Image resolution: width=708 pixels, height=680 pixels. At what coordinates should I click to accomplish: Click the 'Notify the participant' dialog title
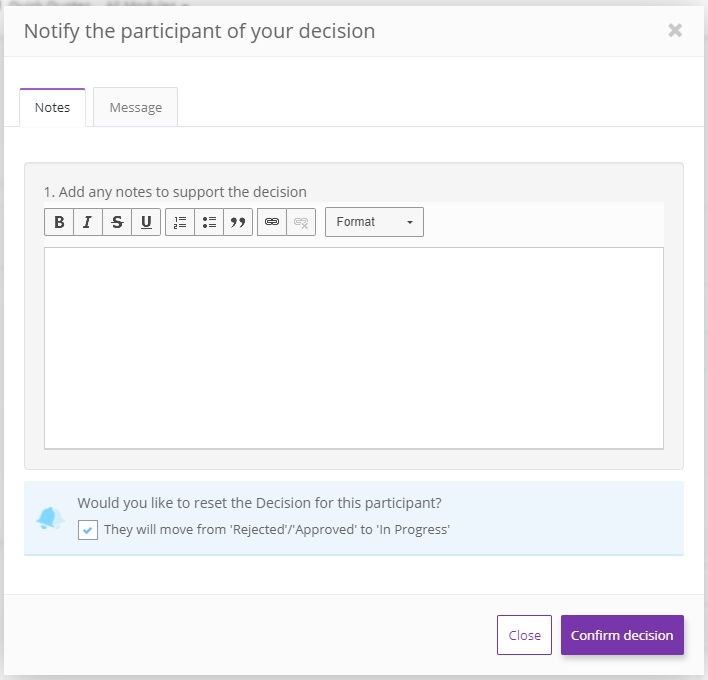click(x=199, y=31)
